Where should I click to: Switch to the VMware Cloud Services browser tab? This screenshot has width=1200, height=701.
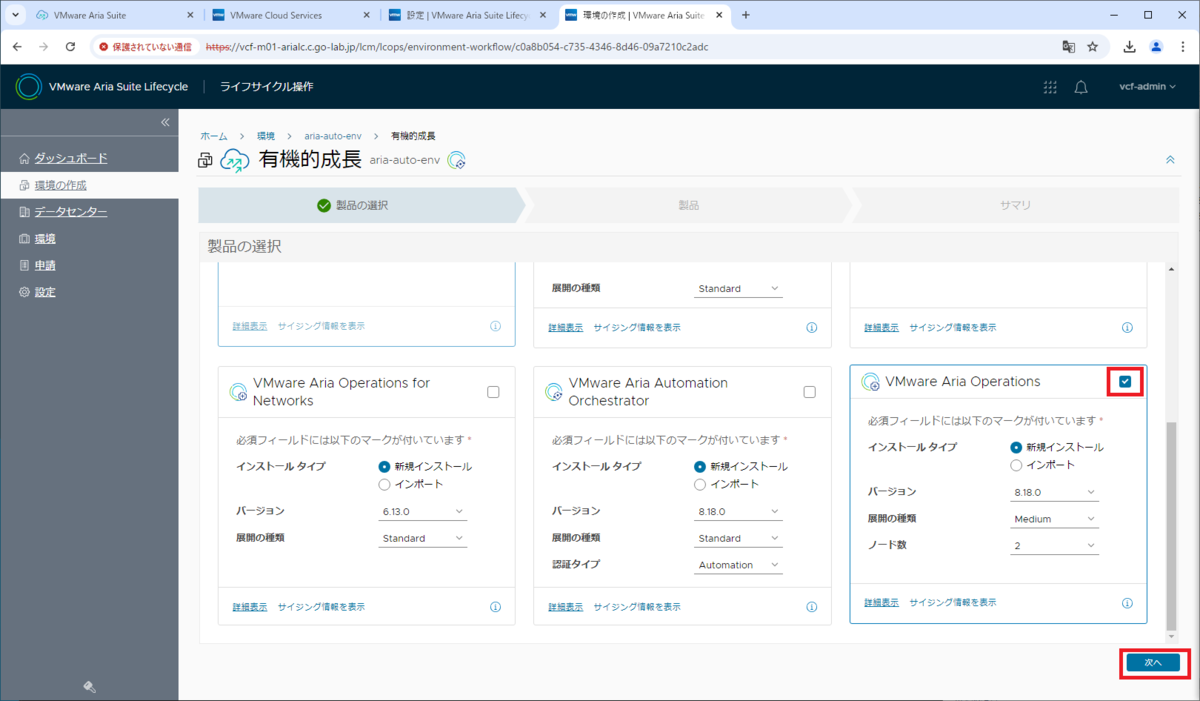pyautogui.click(x=291, y=15)
